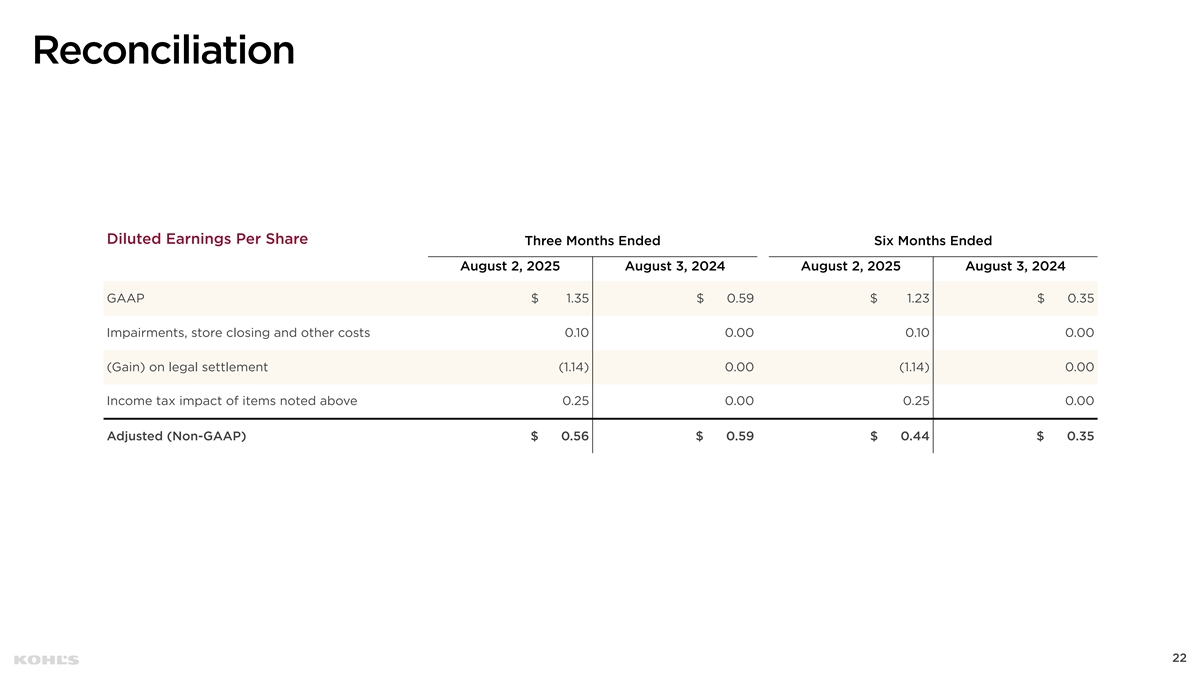Viewport: 1200px width, 675px height.
Task: Select the adjusted value 0.56
Action: 575,436
